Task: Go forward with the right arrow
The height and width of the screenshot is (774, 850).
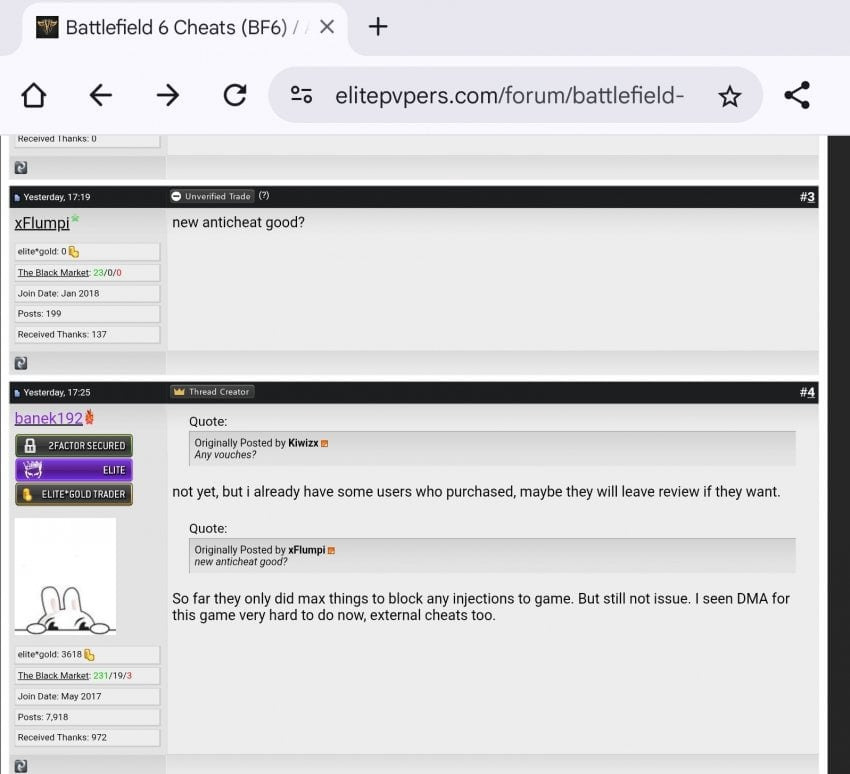Action: [168, 95]
